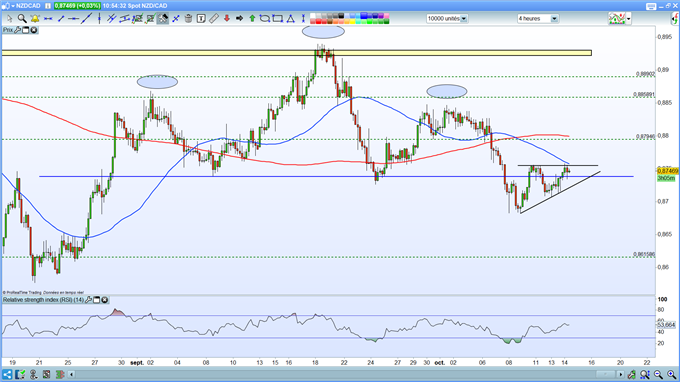
Task: Select the long trend line tool
Action: point(86,18)
